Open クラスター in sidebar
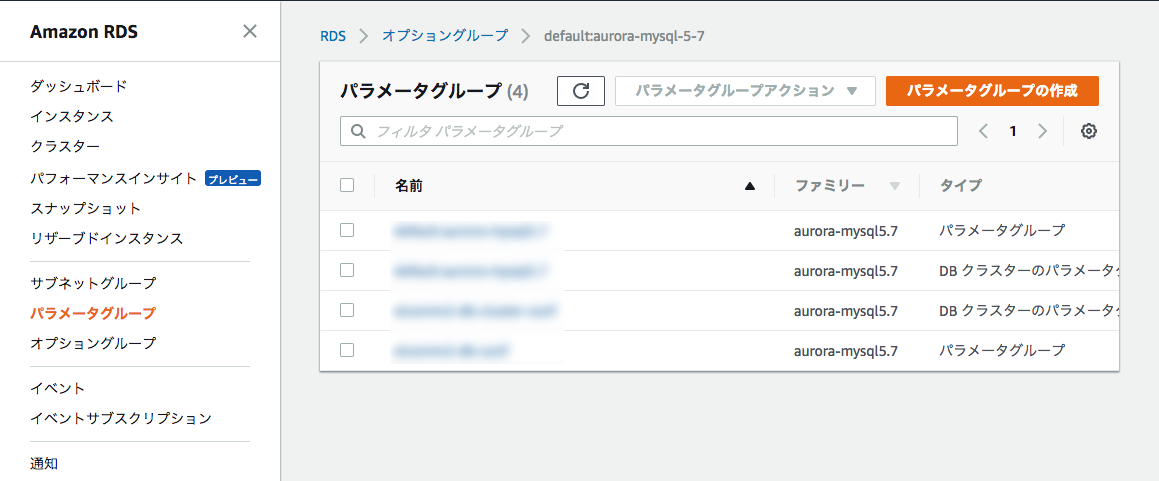The width and height of the screenshot is (1159, 481). click(65, 146)
